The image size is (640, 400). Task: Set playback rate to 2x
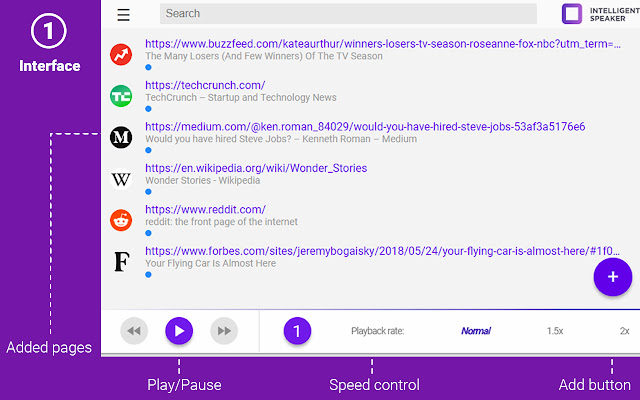click(624, 331)
